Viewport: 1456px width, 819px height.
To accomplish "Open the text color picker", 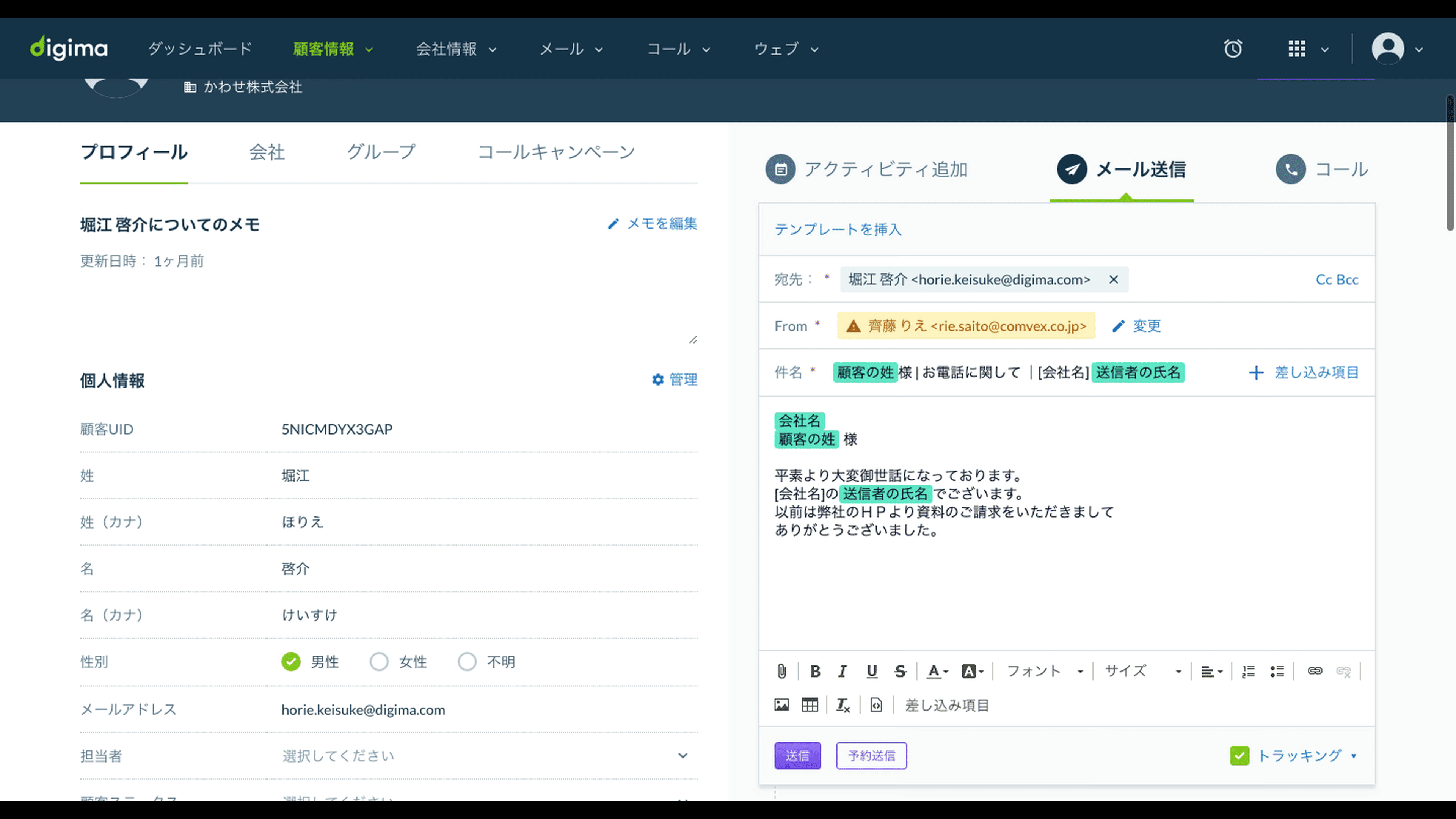I will [x=937, y=671].
